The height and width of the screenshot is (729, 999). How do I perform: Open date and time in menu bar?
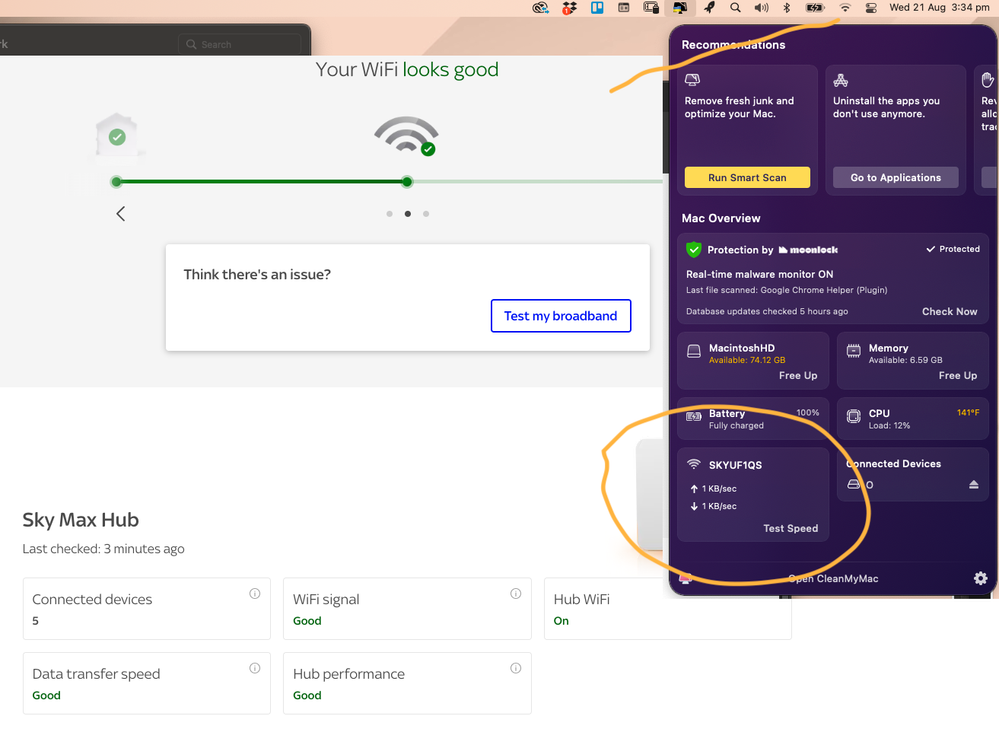point(938,8)
